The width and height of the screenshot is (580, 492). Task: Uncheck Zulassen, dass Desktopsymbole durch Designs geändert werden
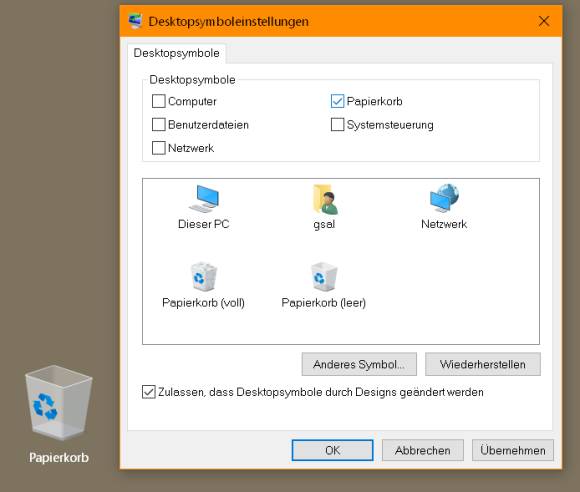tap(149, 392)
